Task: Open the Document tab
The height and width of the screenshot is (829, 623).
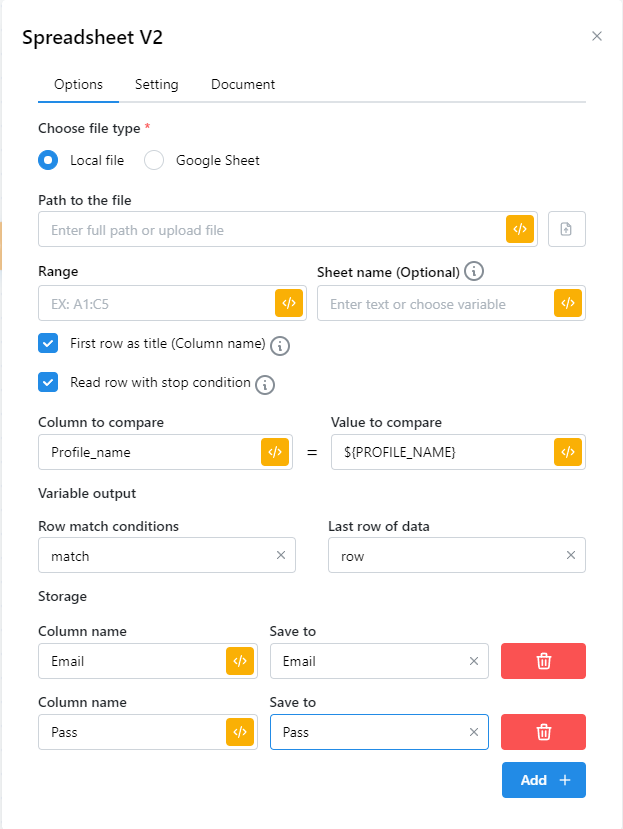Action: coord(243,85)
